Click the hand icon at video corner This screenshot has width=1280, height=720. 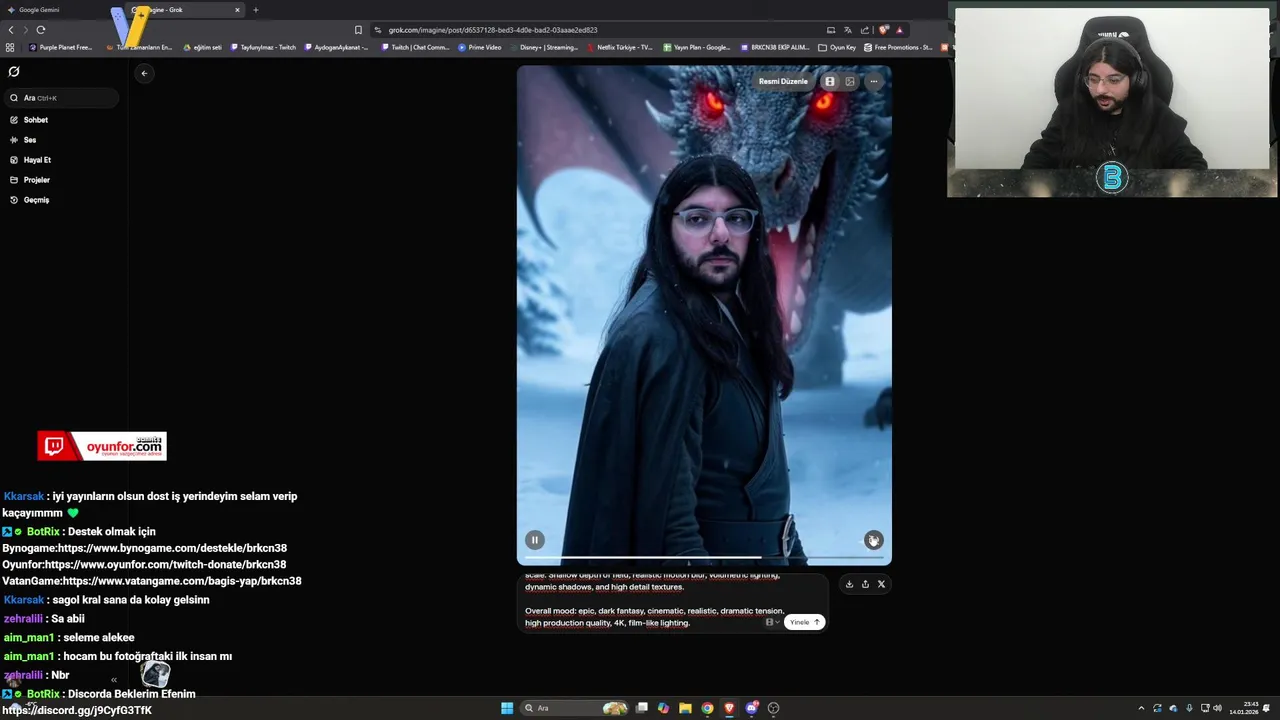873,540
